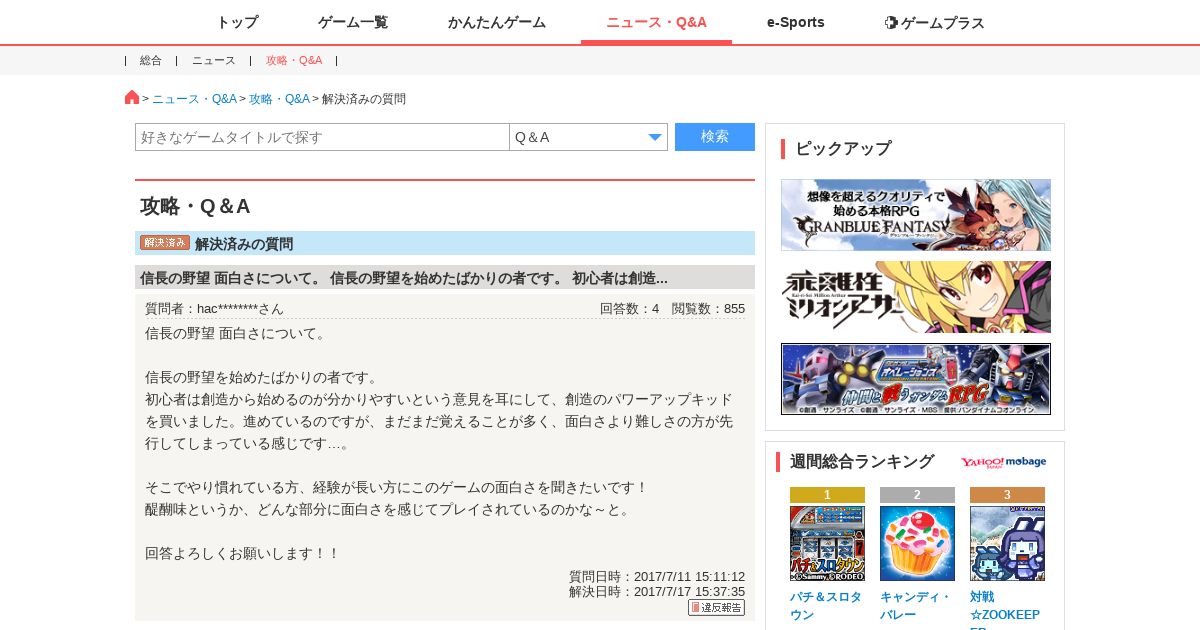Click the ゲームプラス gamepad icon
Image resolution: width=1200 pixels, height=630 pixels.
(891, 22)
